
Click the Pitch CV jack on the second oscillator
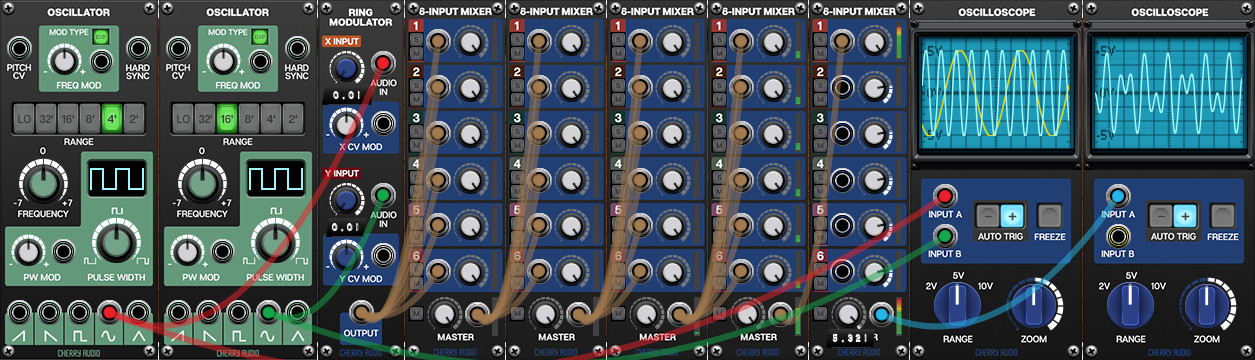point(178,48)
